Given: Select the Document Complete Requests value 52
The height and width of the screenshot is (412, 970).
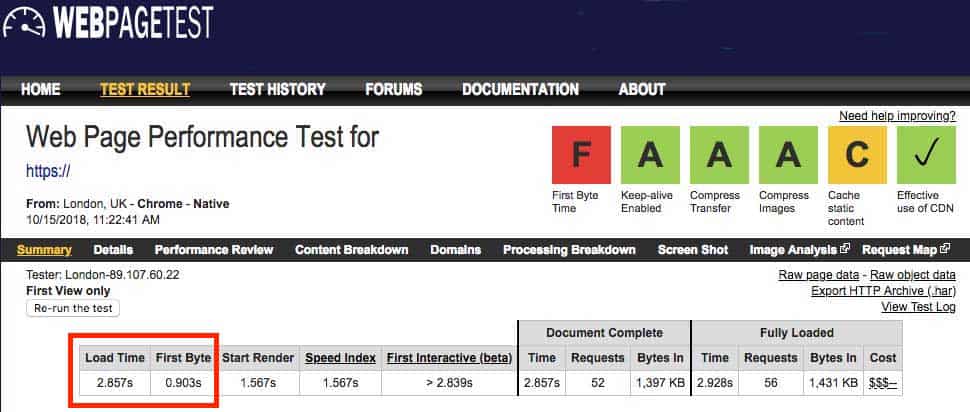Looking at the screenshot, I should point(598,383).
